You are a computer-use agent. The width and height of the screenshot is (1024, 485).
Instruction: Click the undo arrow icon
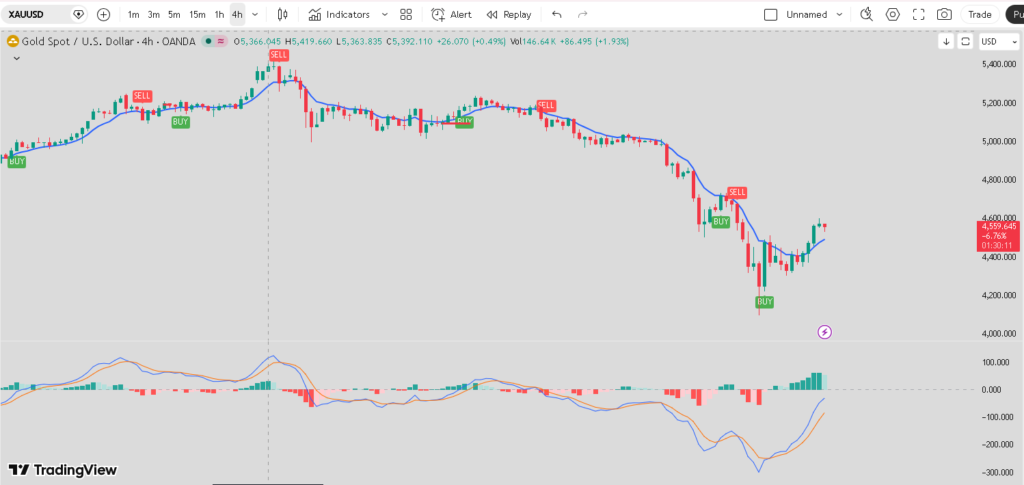click(x=557, y=15)
